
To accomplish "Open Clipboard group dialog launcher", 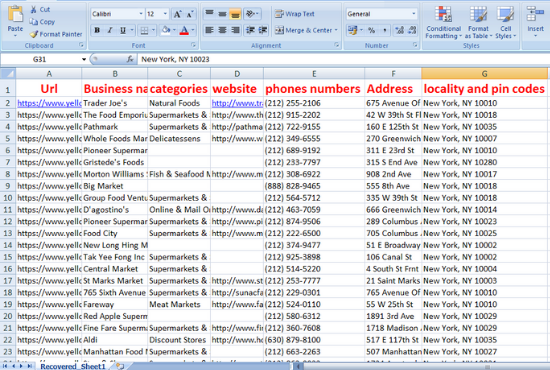I will coord(81,45).
